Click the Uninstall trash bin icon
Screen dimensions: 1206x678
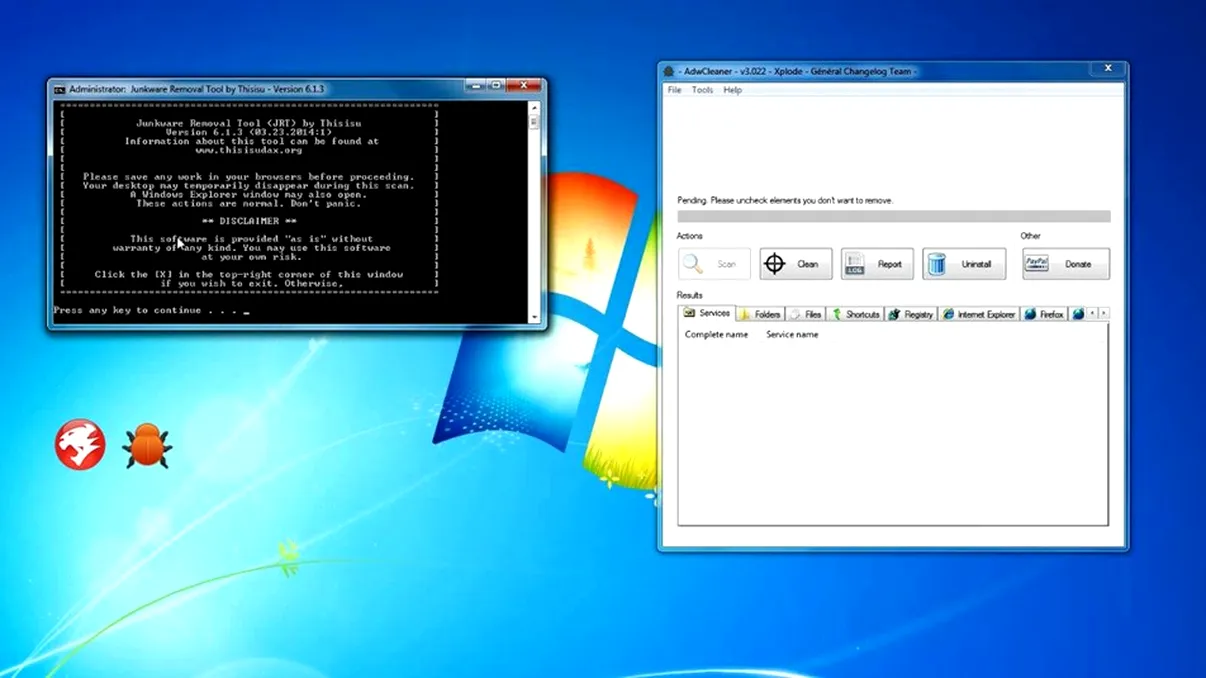[x=938, y=263]
